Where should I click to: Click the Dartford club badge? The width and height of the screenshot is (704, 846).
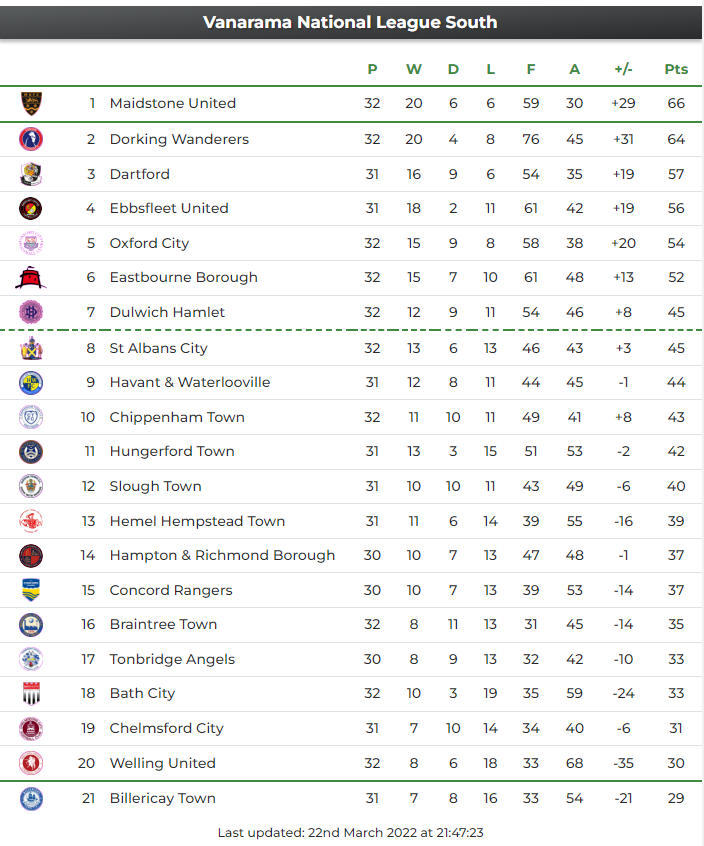point(31,174)
